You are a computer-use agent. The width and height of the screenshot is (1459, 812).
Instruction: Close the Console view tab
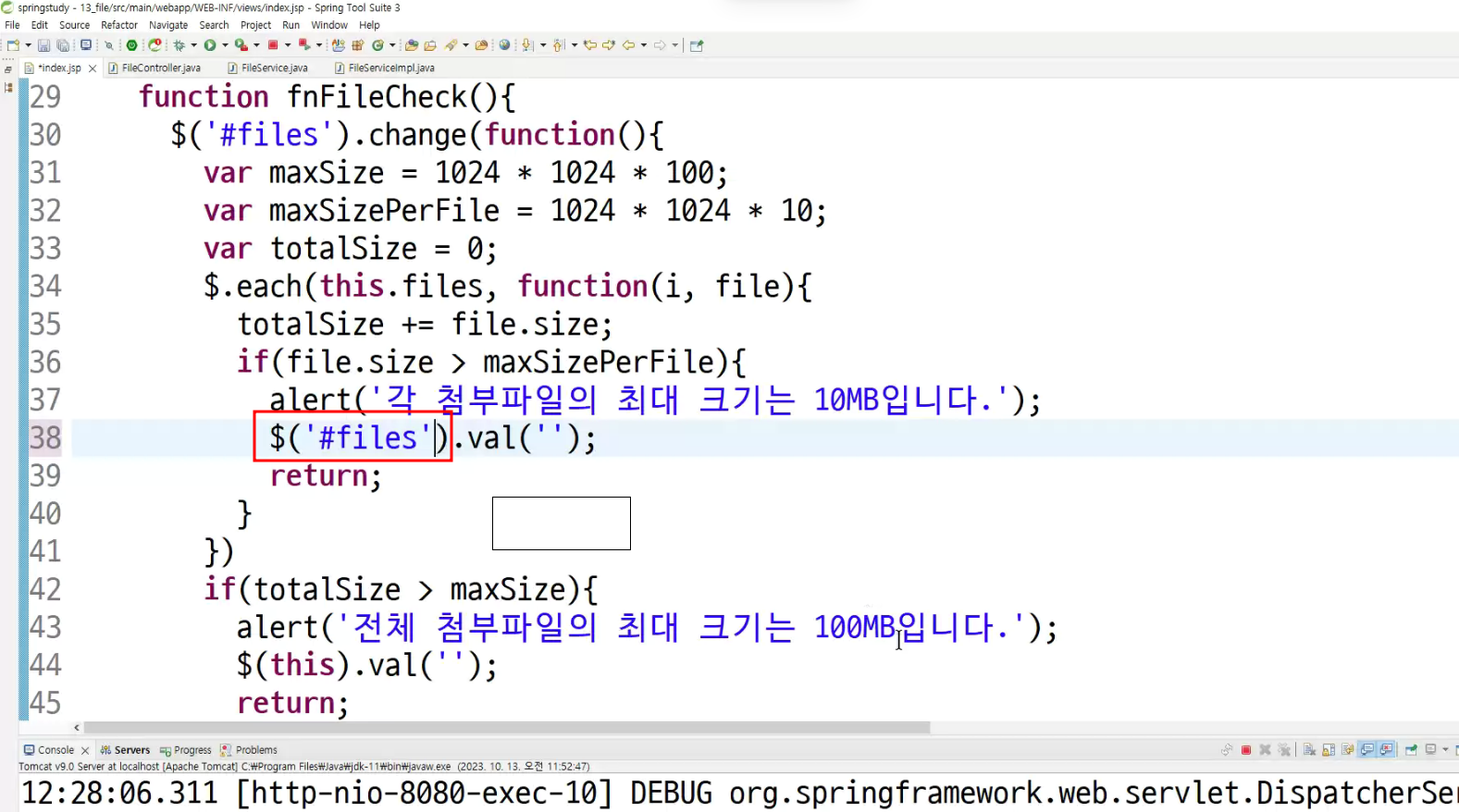tap(85, 751)
